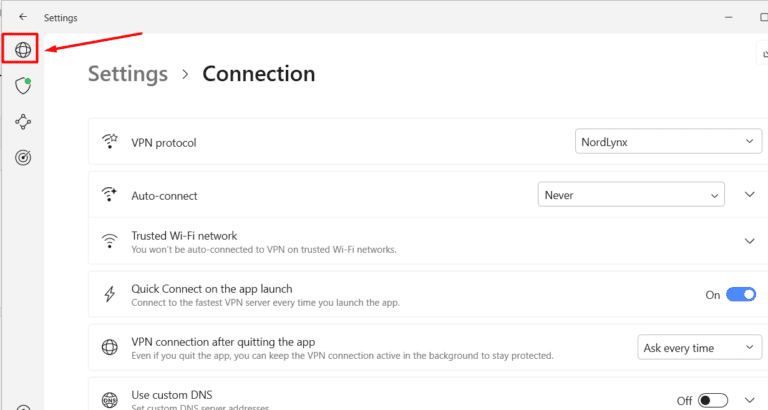Click the Quick Connect lightning bolt icon
Image resolution: width=768 pixels, height=410 pixels.
click(x=110, y=295)
